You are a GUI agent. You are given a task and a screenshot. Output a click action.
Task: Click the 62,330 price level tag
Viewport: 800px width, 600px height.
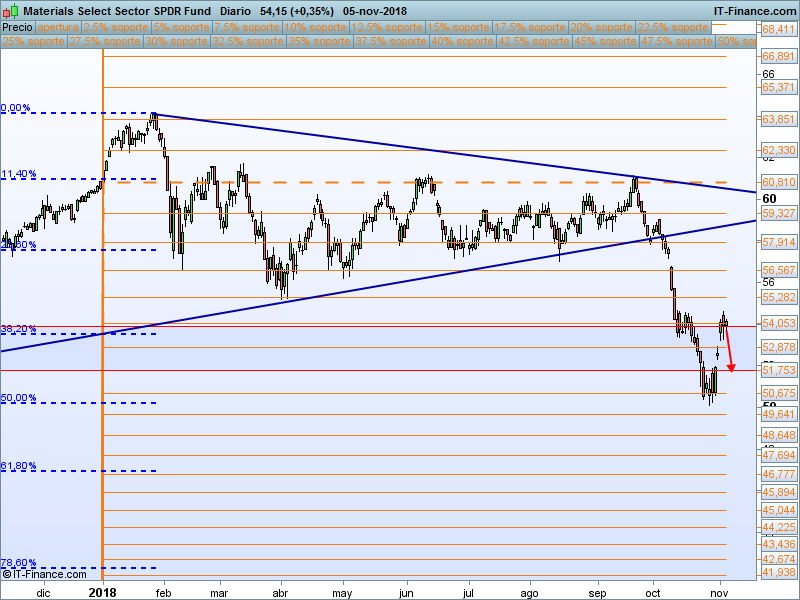tap(779, 150)
